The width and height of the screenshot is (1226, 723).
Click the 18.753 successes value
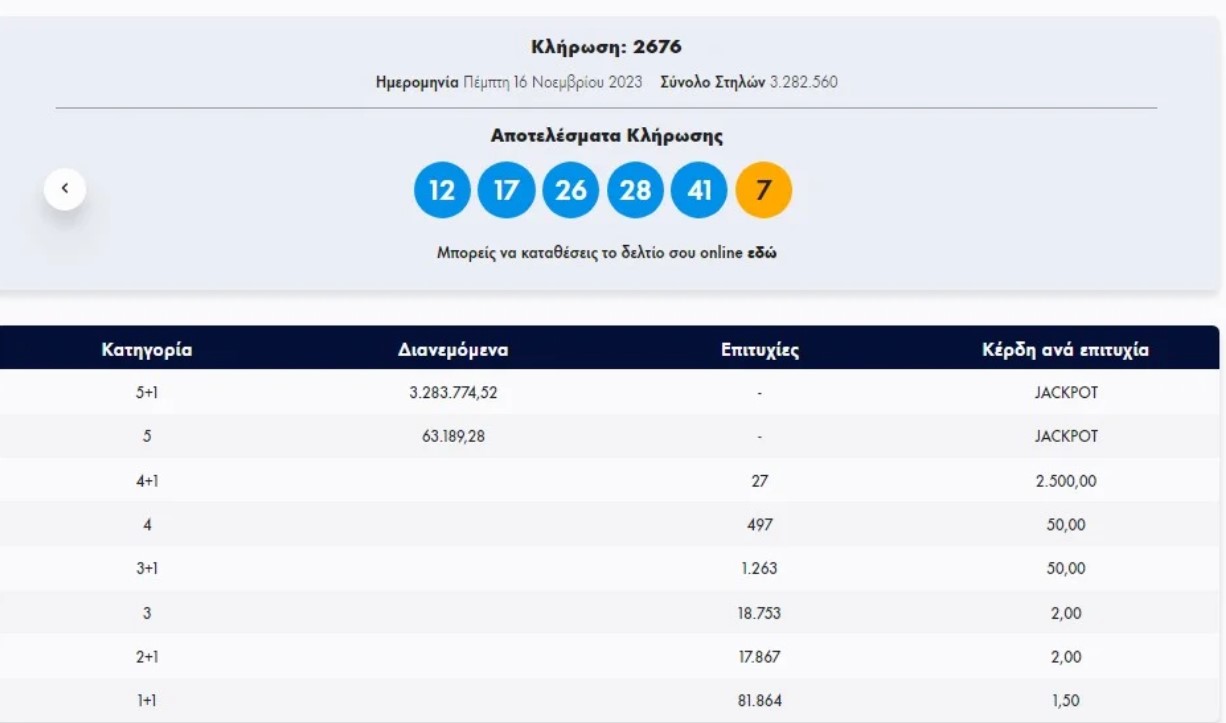coord(759,613)
